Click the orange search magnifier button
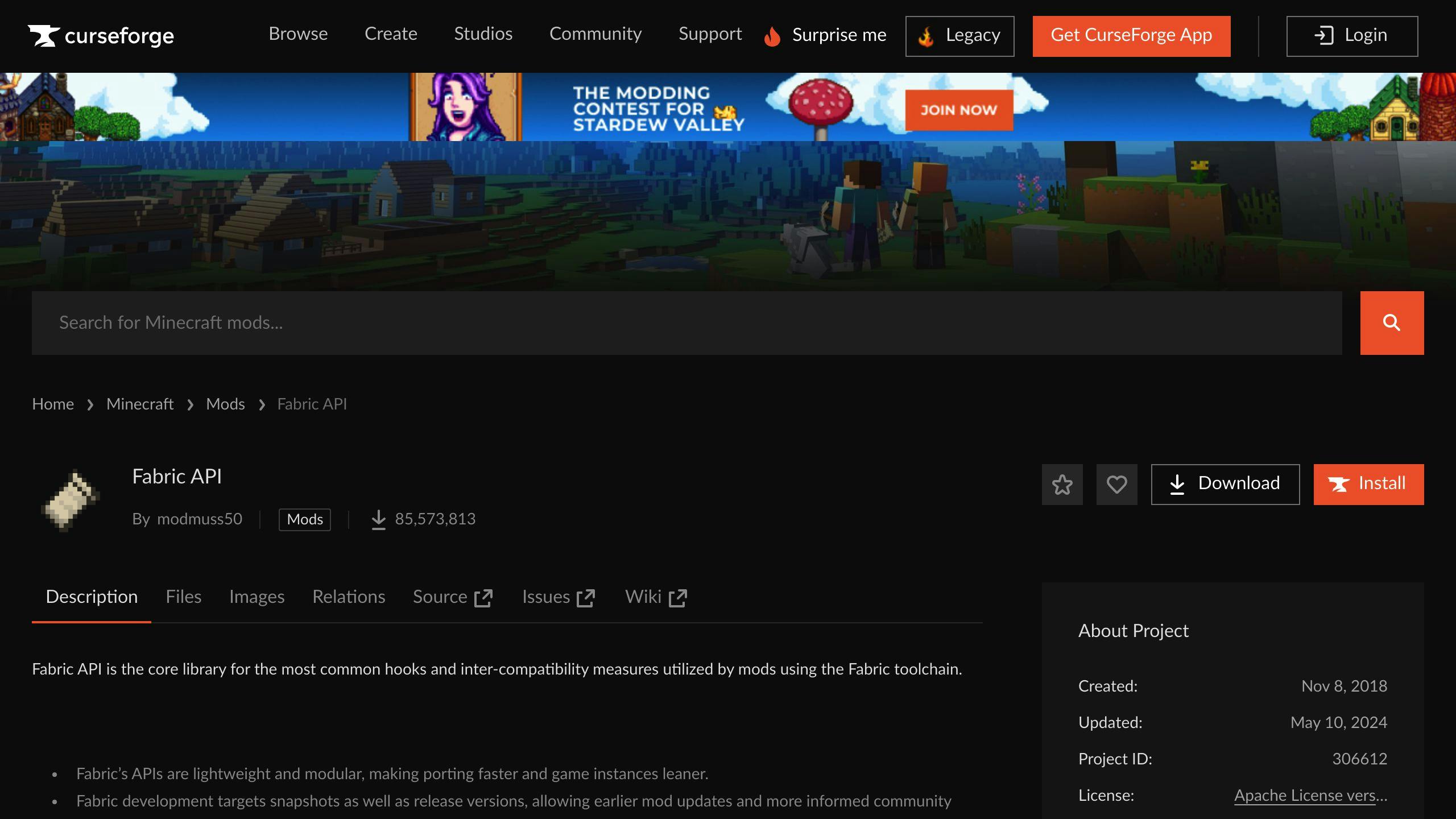 [1392, 323]
